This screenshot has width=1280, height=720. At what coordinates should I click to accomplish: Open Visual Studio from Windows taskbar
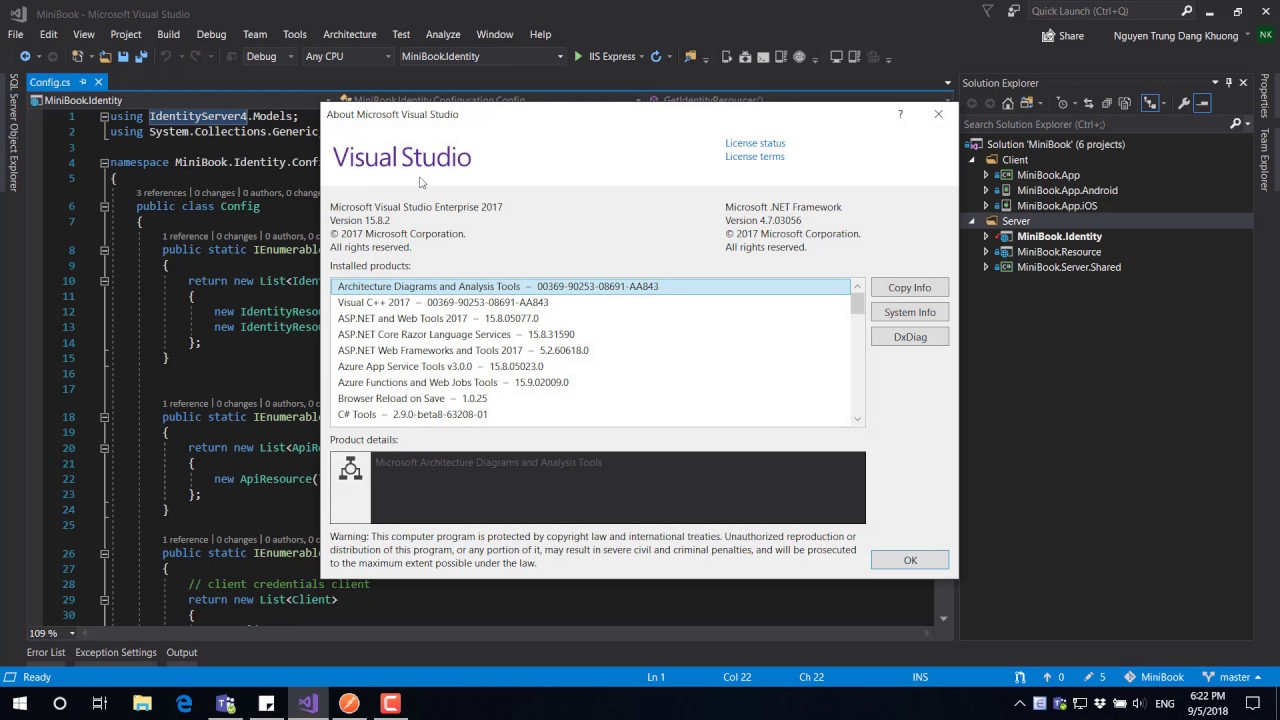click(307, 703)
